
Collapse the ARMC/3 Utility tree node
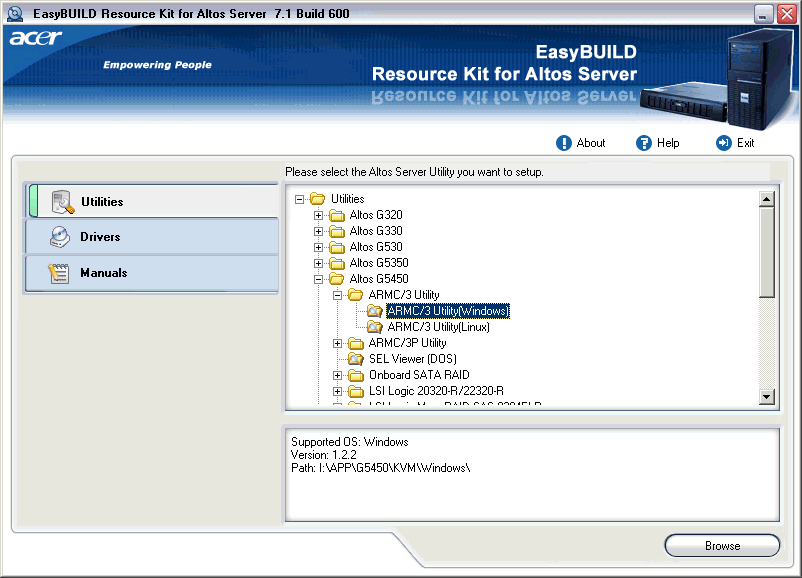[338, 295]
